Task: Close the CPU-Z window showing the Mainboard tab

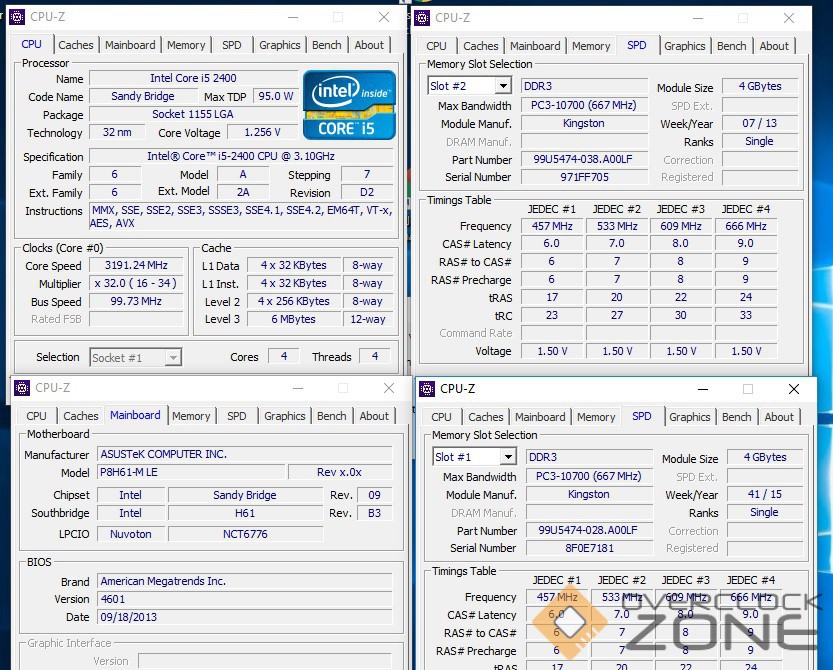Action: 389,388
